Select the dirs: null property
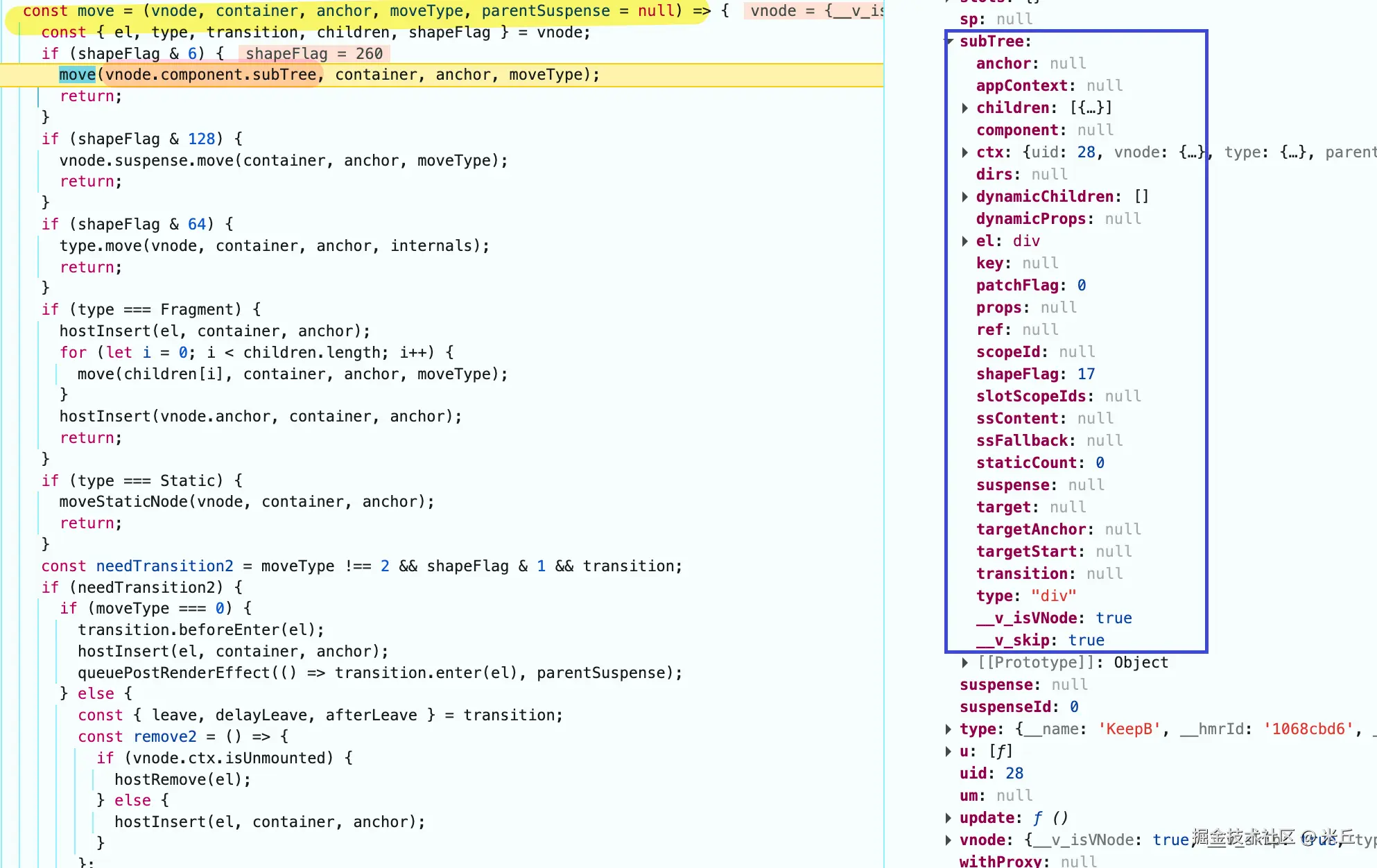 pyautogui.click(x=1021, y=175)
